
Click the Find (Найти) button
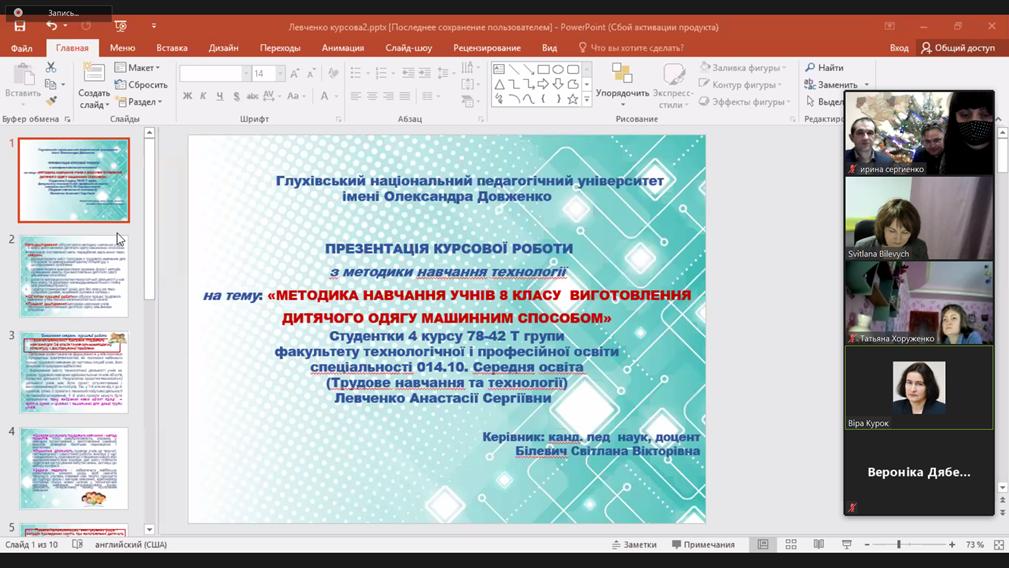click(825, 68)
